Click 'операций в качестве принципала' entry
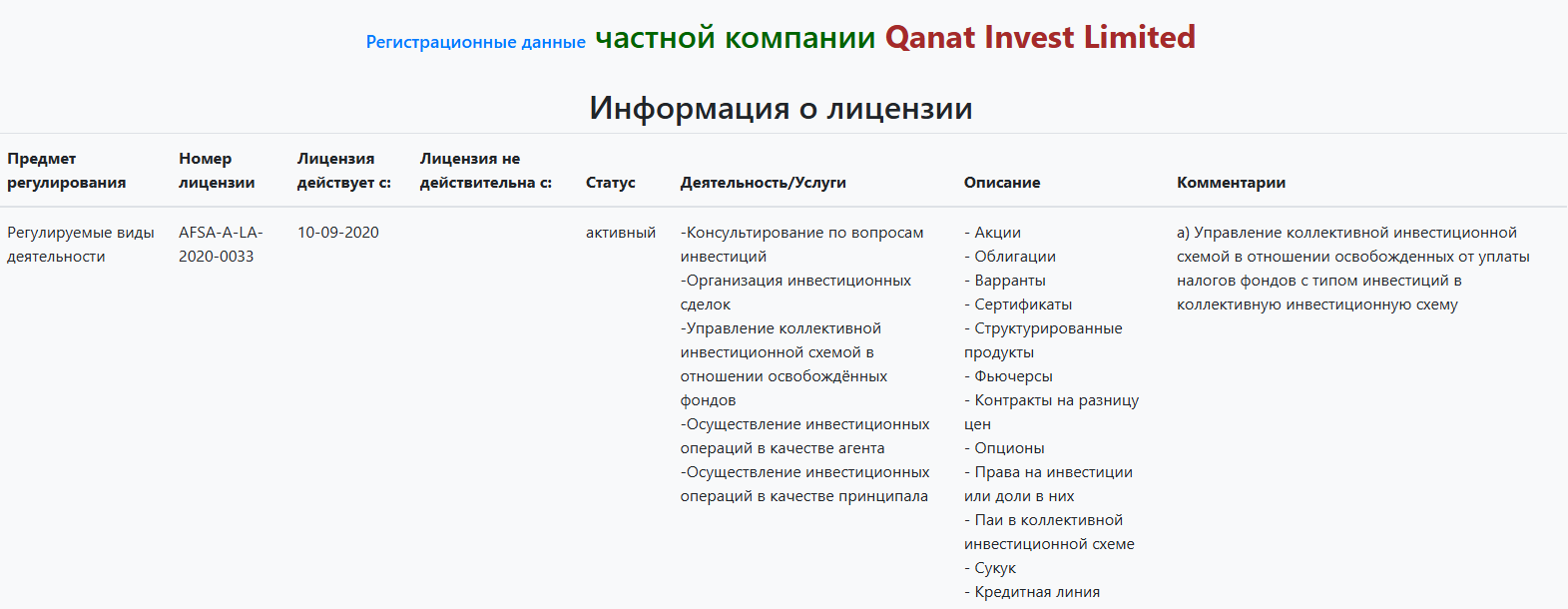 [804, 496]
